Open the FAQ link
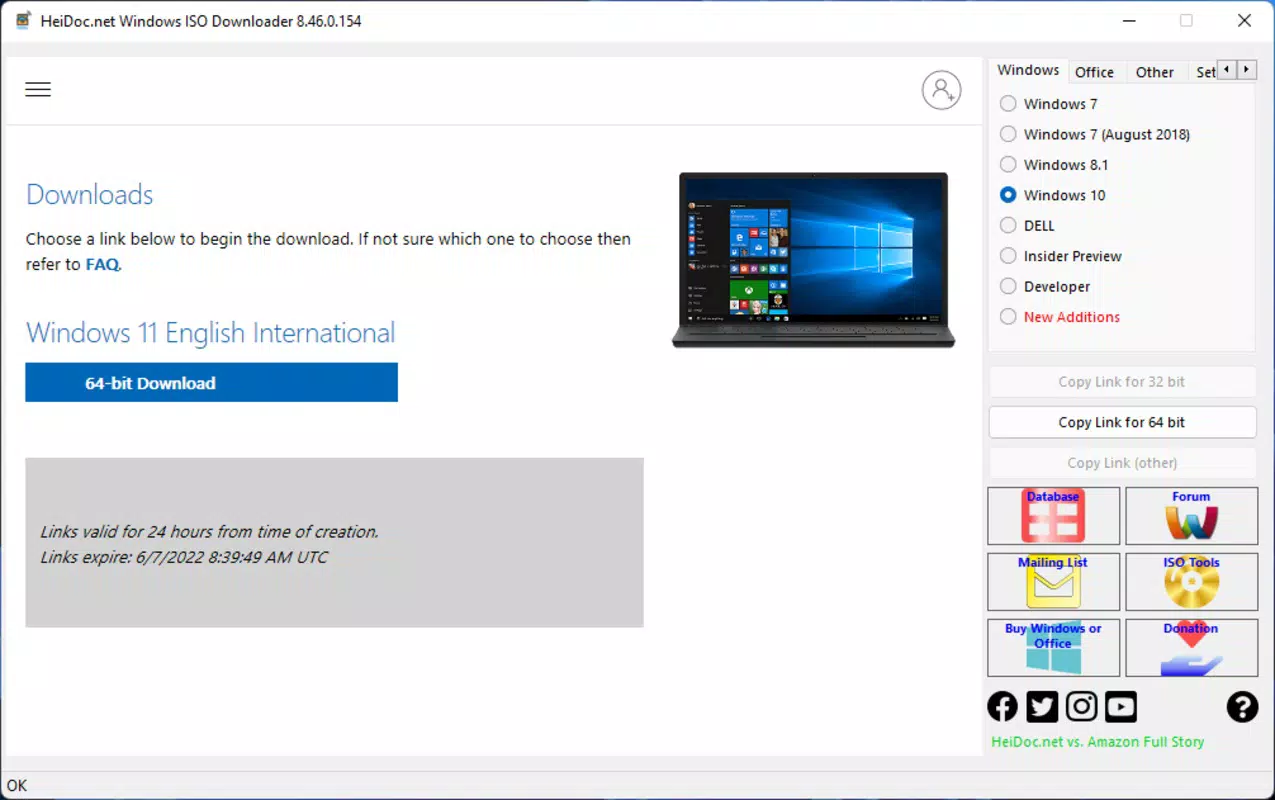Screen dimensions: 1275x800 click(x=102, y=265)
